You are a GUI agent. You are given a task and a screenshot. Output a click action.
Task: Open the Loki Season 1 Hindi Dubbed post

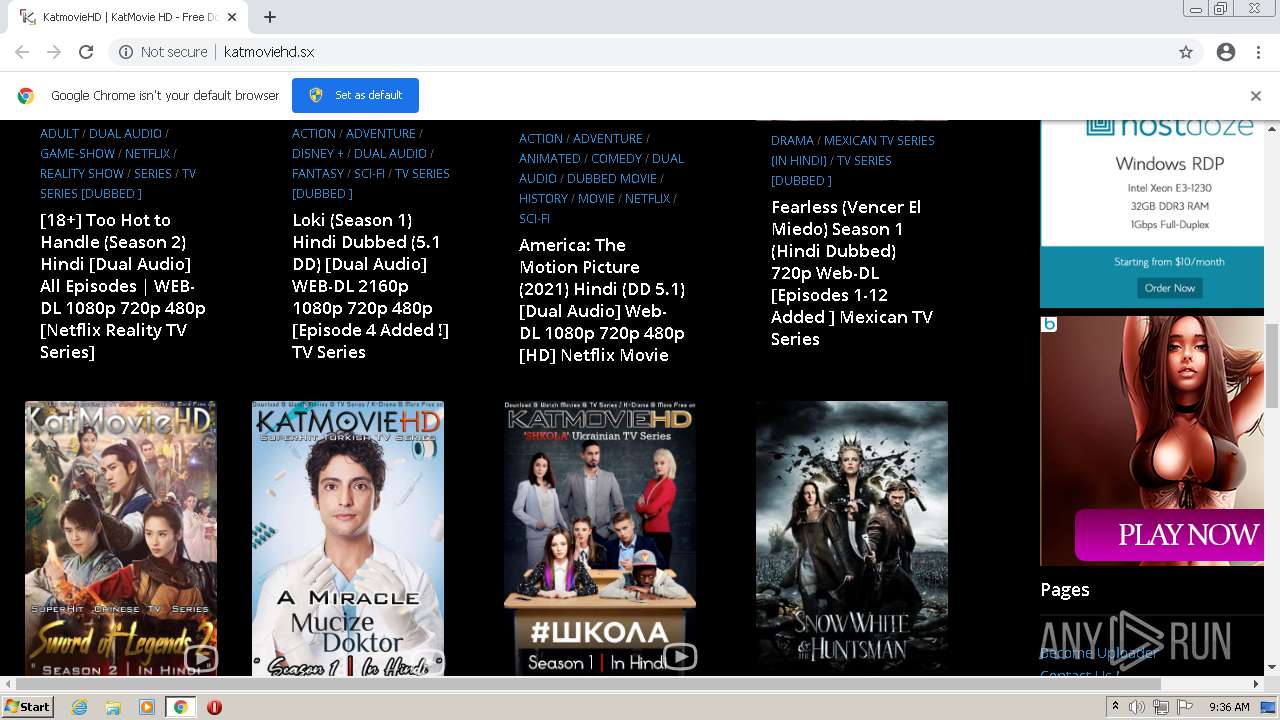click(x=370, y=286)
